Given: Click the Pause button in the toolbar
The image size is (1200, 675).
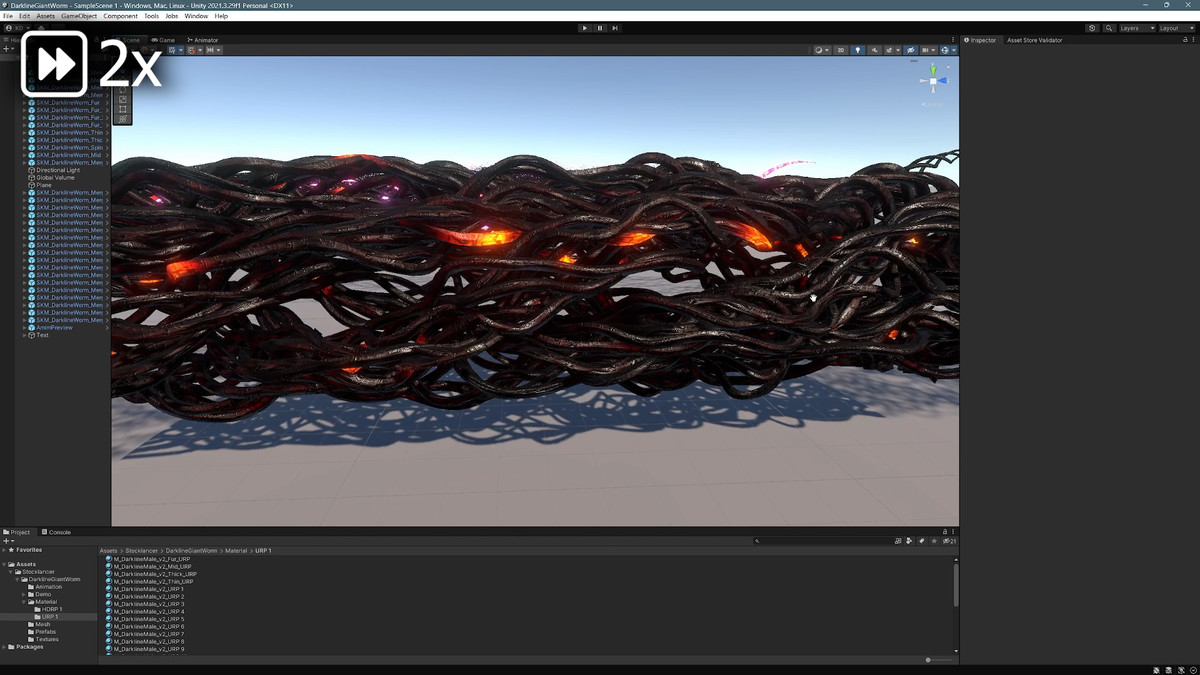Looking at the screenshot, I should pos(600,28).
